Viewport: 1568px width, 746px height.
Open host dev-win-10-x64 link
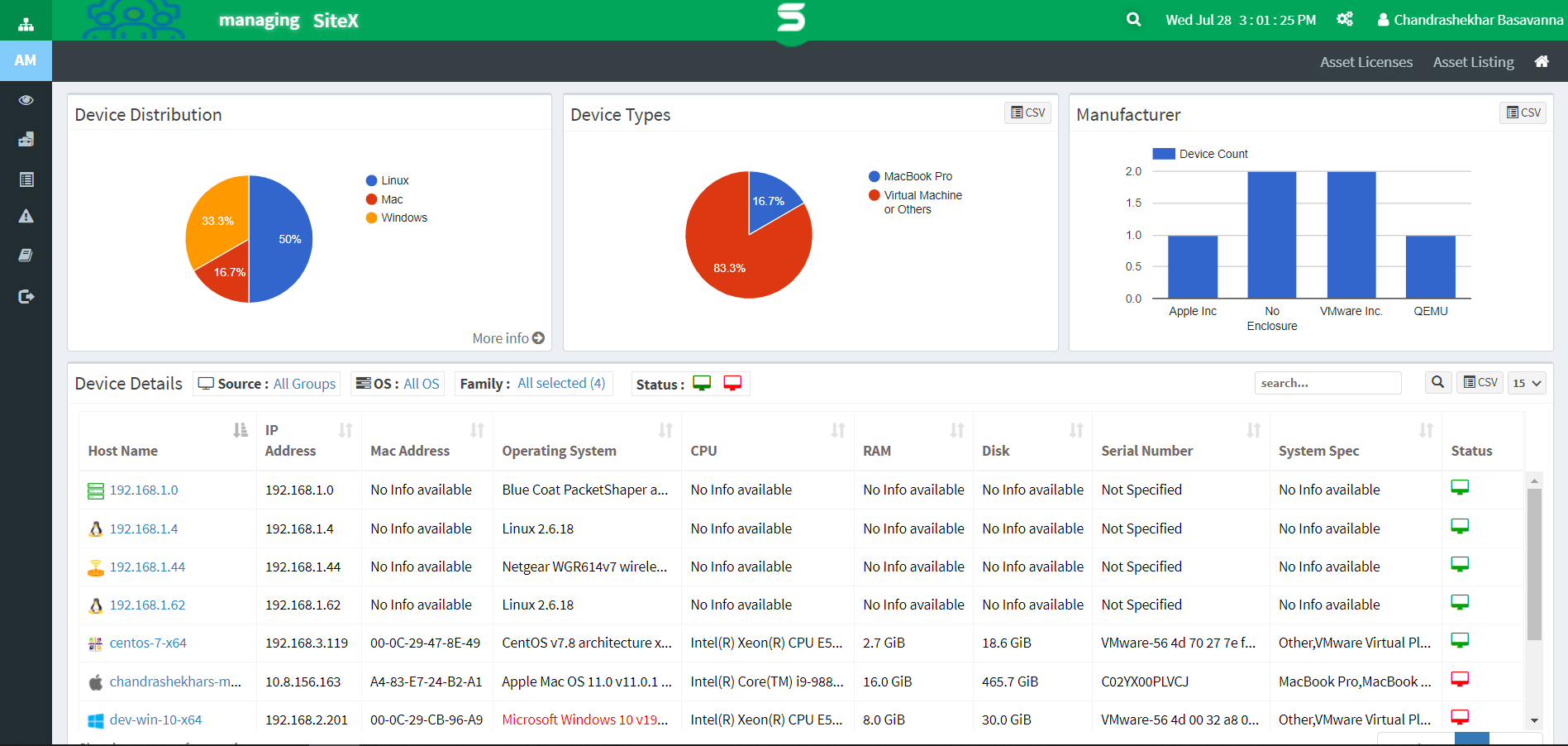tap(155, 720)
